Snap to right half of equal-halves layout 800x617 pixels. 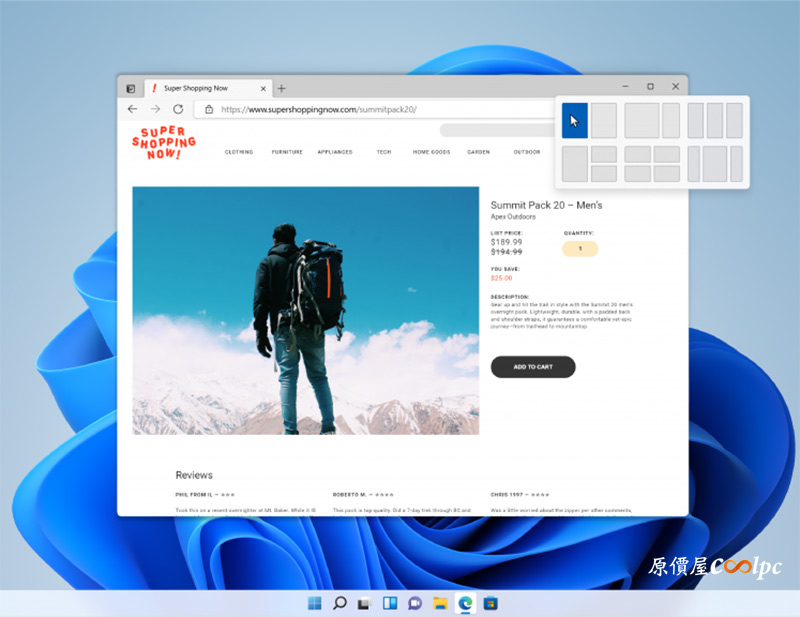tap(604, 120)
